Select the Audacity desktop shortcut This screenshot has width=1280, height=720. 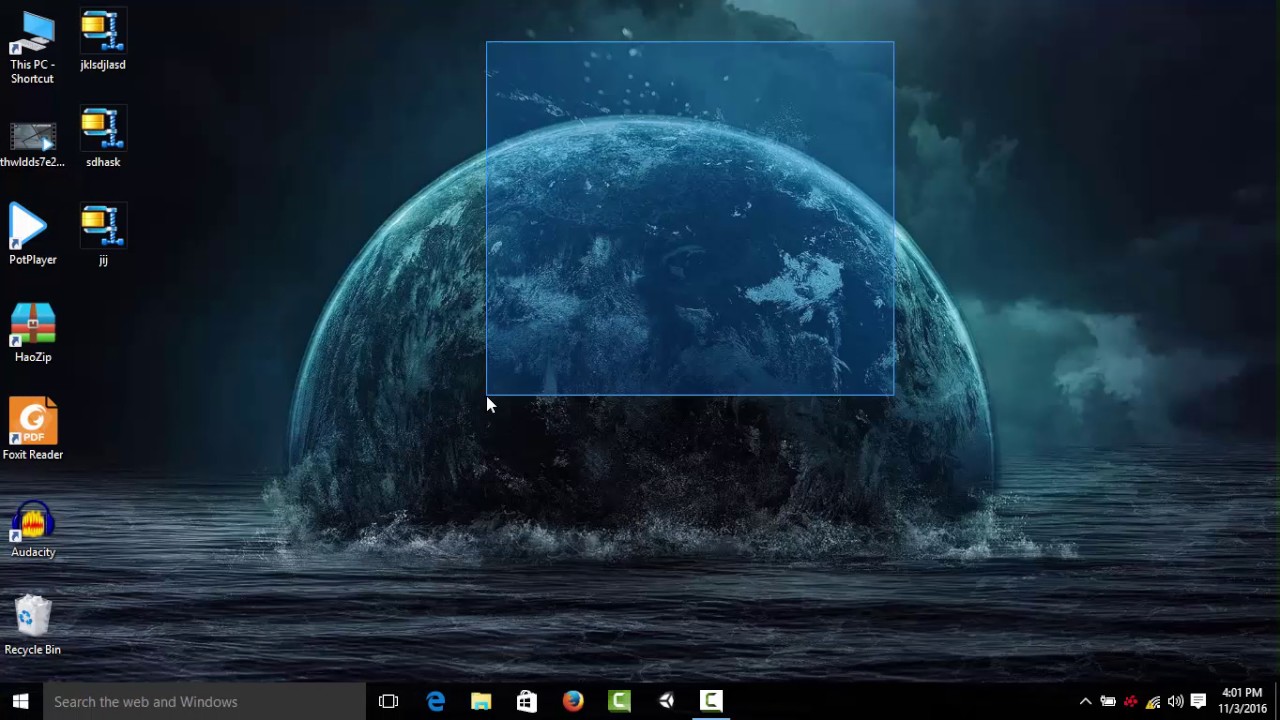coord(32,528)
